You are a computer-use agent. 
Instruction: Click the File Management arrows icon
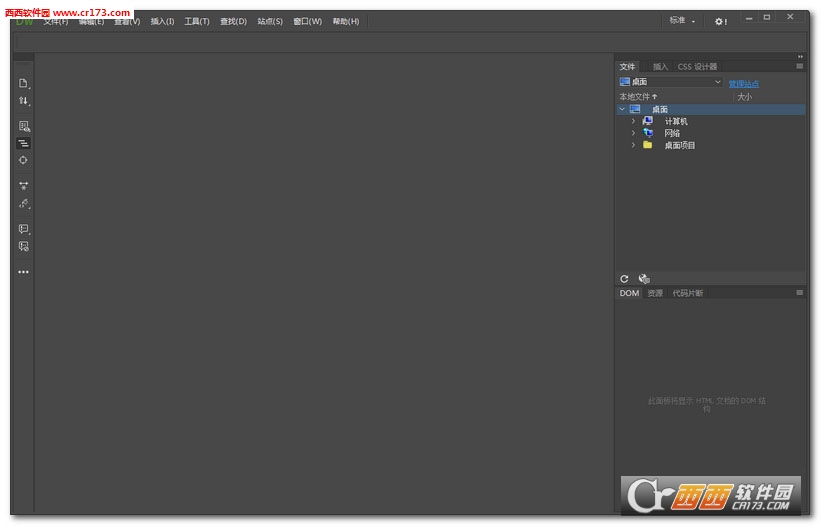tap(23, 101)
